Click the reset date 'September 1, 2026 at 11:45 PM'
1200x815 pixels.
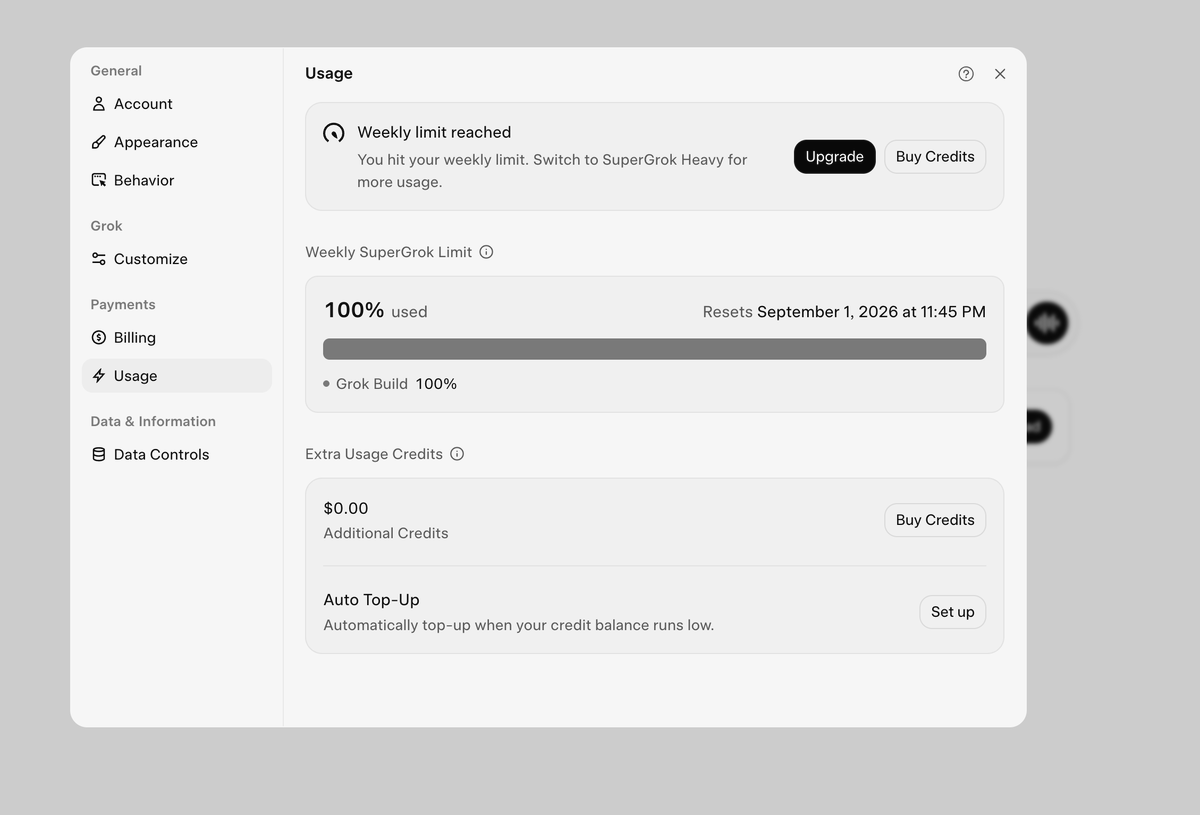[871, 312]
